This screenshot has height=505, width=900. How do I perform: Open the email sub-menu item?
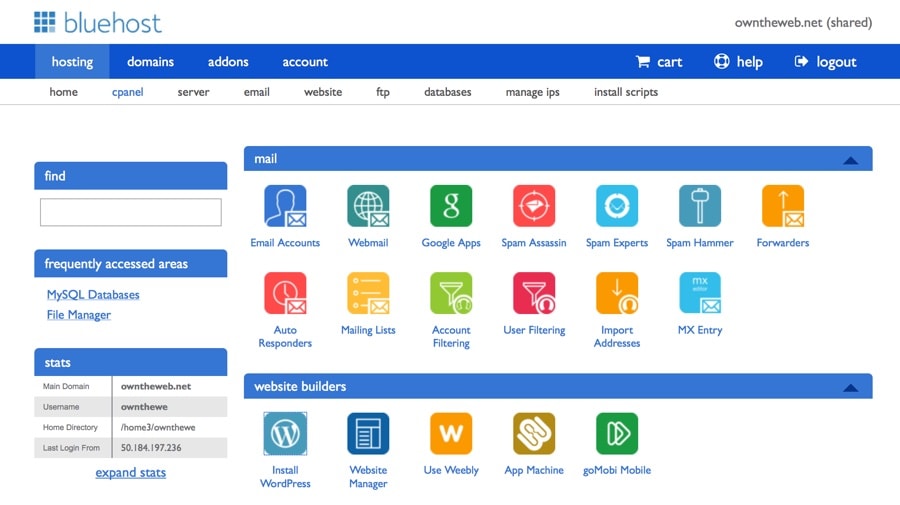257,92
